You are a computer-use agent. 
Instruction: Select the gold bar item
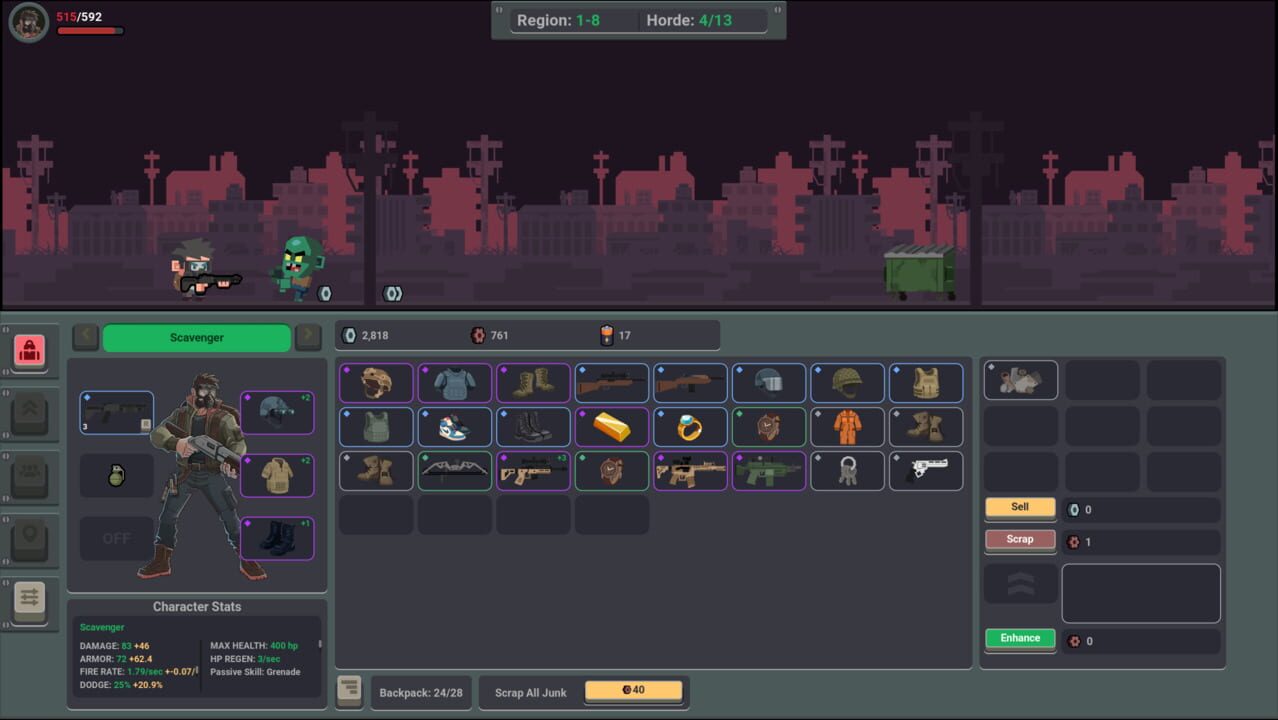[x=612, y=427]
